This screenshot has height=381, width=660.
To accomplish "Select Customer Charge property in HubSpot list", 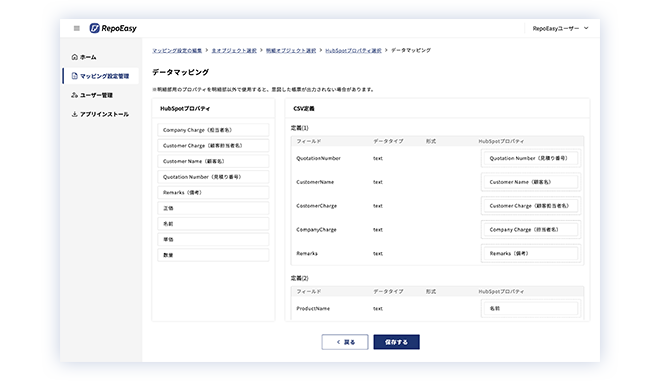I will pos(213,146).
